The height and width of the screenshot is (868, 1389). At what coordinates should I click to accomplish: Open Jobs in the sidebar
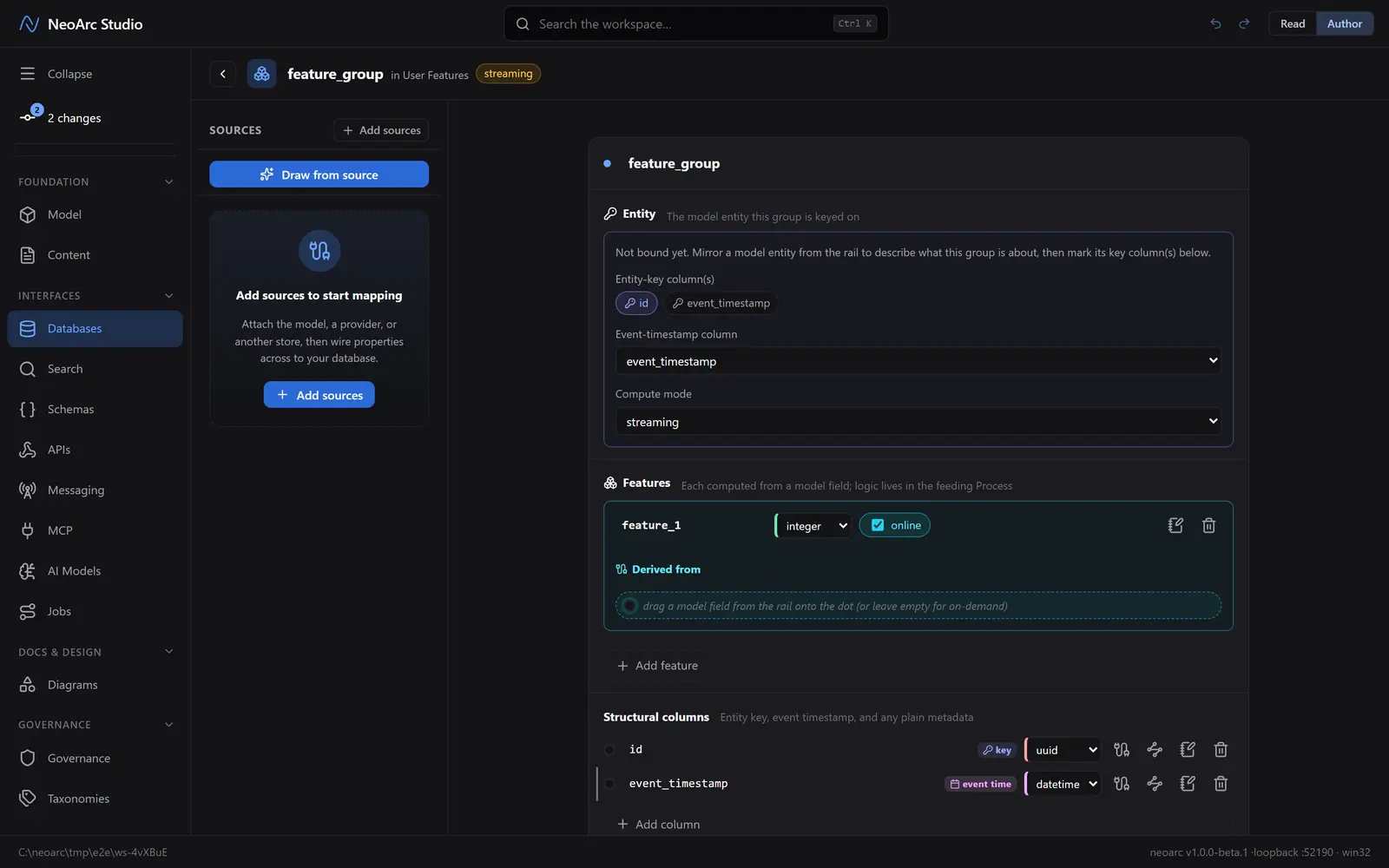[95, 611]
